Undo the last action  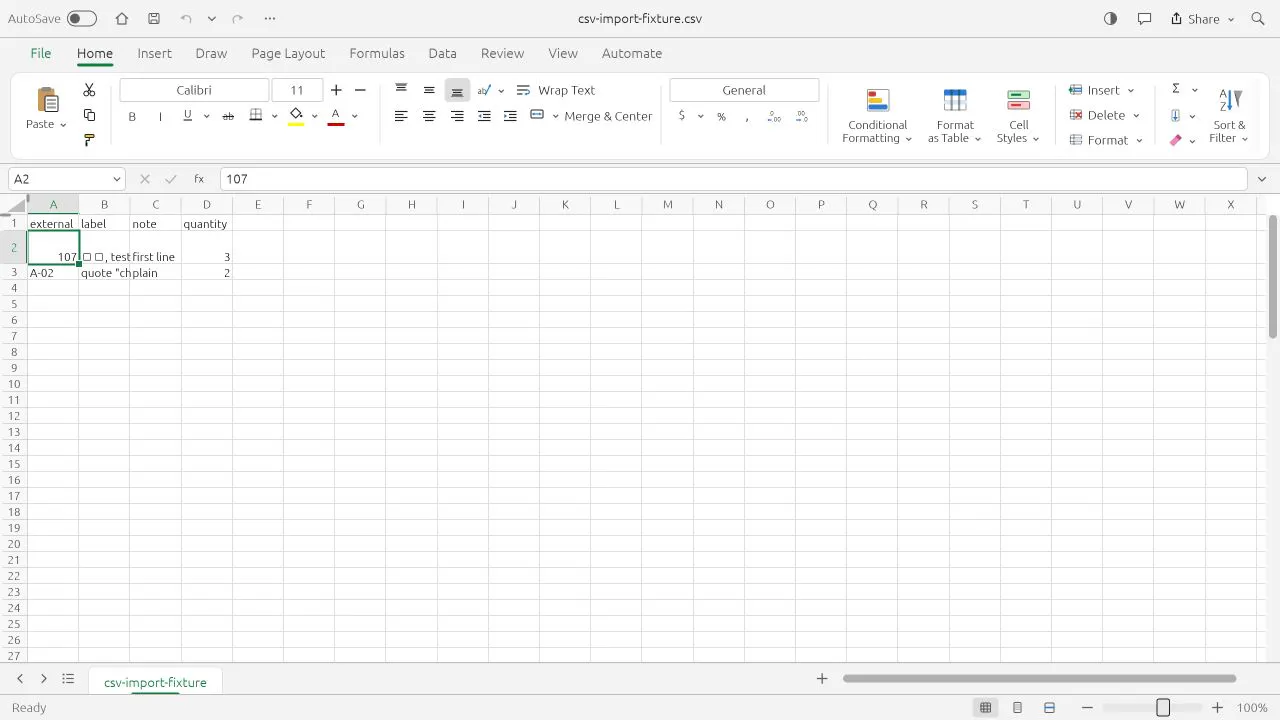point(186,19)
